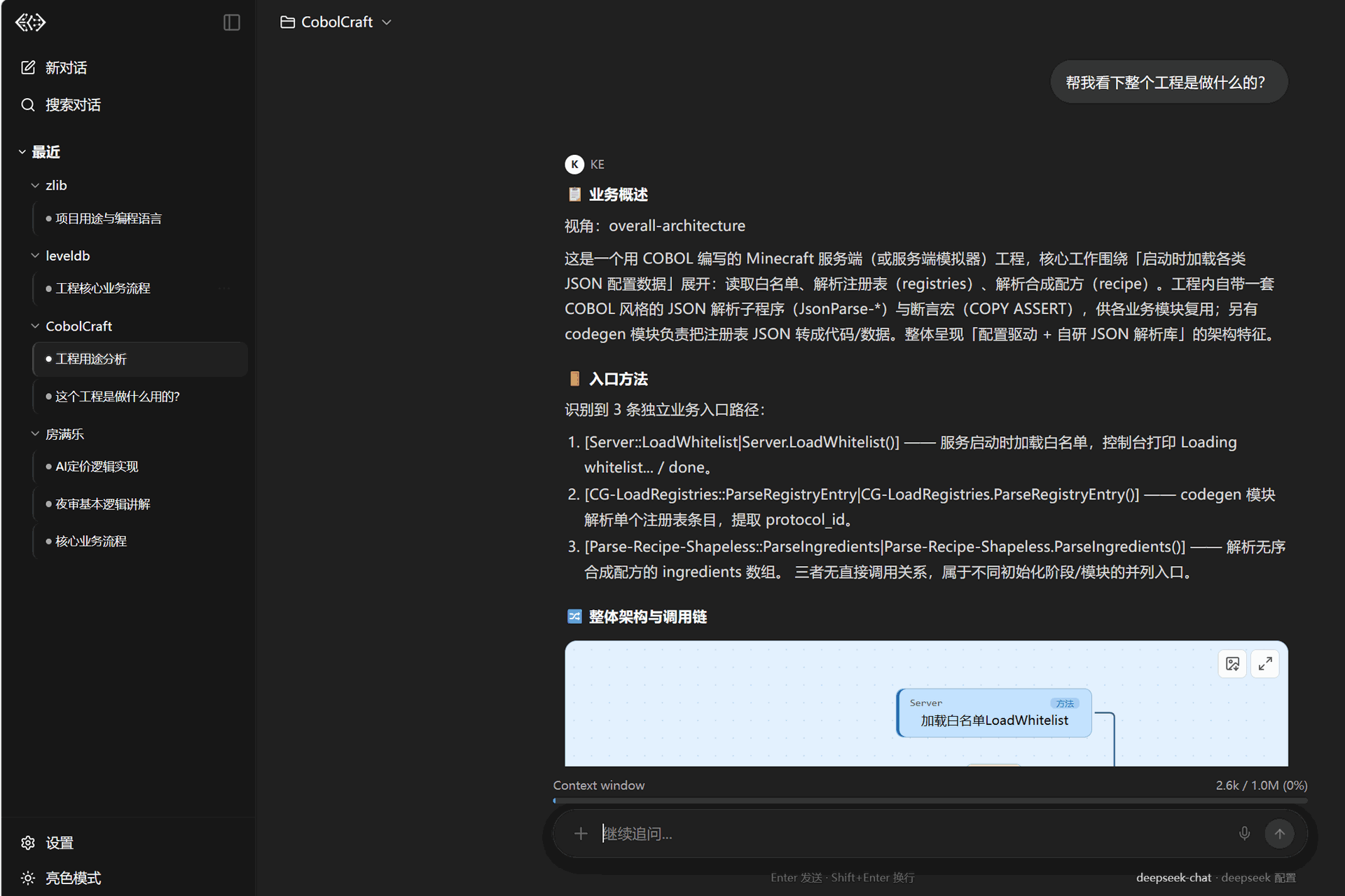Image resolution: width=1345 pixels, height=896 pixels.
Task: Click the export diagram image icon
Action: pyautogui.click(x=1233, y=664)
